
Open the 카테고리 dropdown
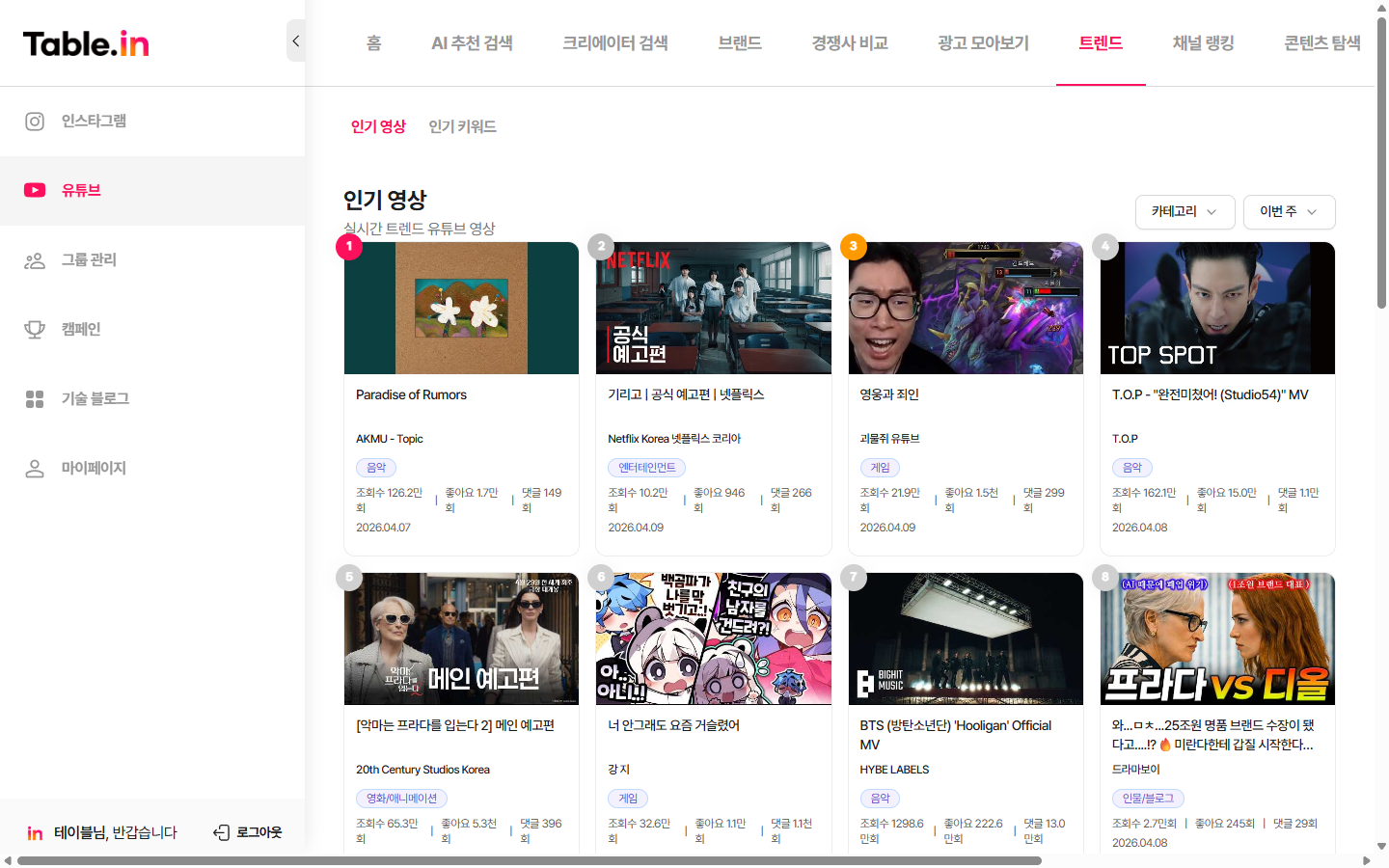(1185, 211)
